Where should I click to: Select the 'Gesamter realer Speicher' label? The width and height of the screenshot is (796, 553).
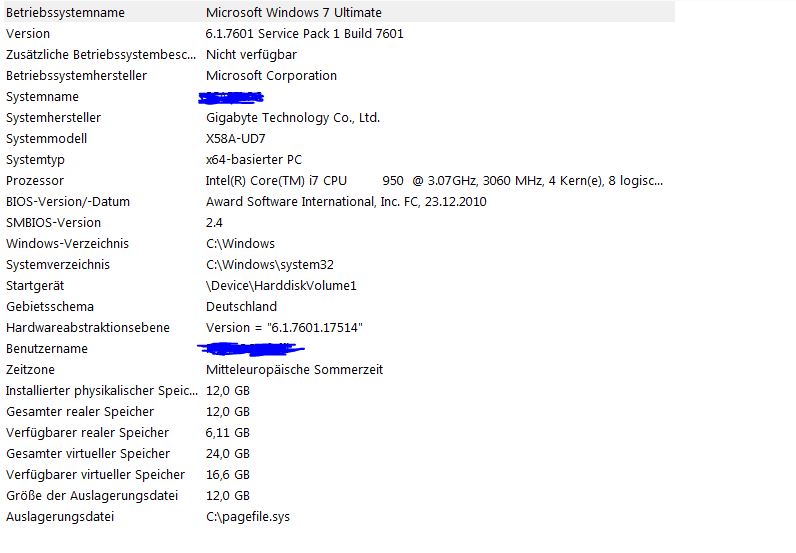[80, 412]
